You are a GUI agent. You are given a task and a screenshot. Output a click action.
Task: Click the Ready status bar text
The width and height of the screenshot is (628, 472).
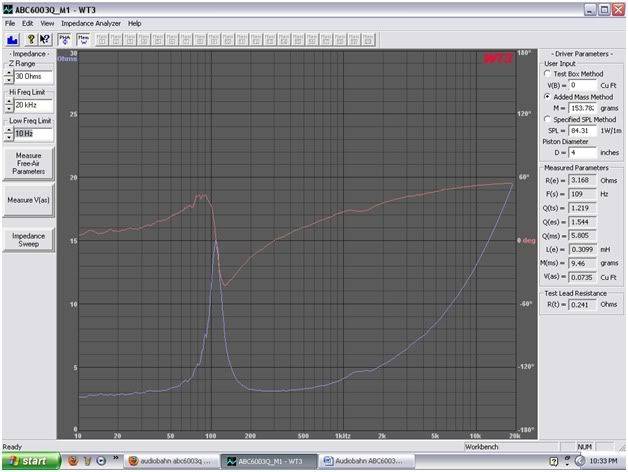12,447
